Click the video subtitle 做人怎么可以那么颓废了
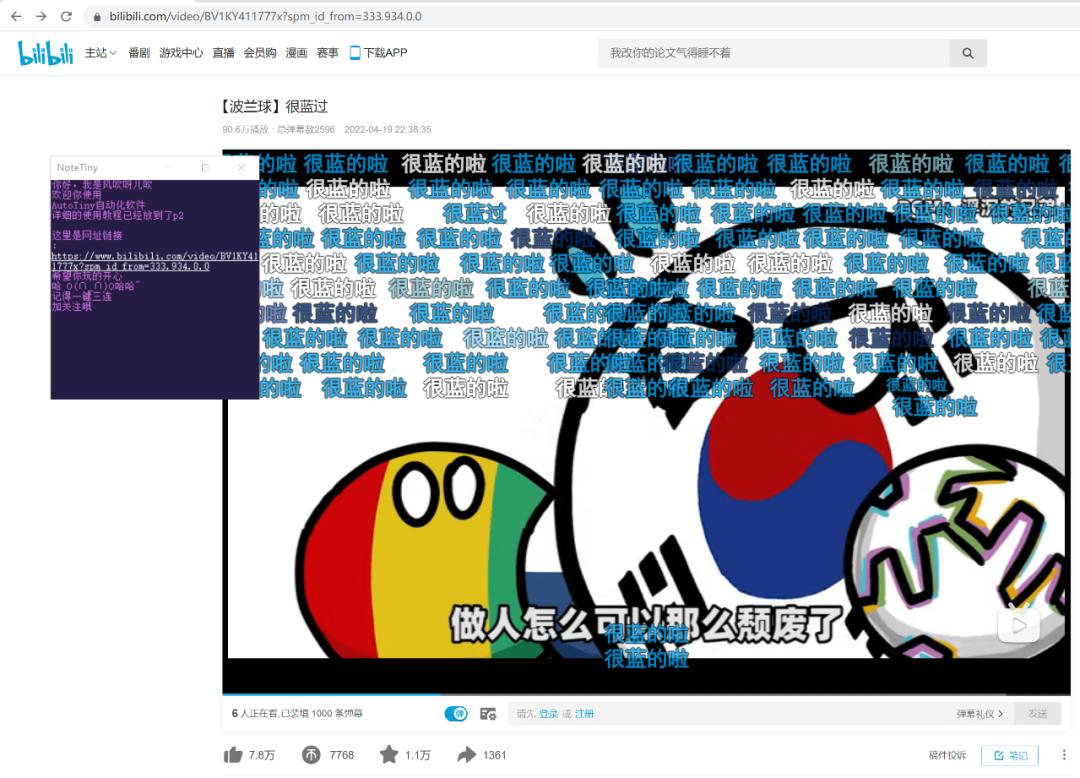This screenshot has height=778, width=1080. point(646,623)
